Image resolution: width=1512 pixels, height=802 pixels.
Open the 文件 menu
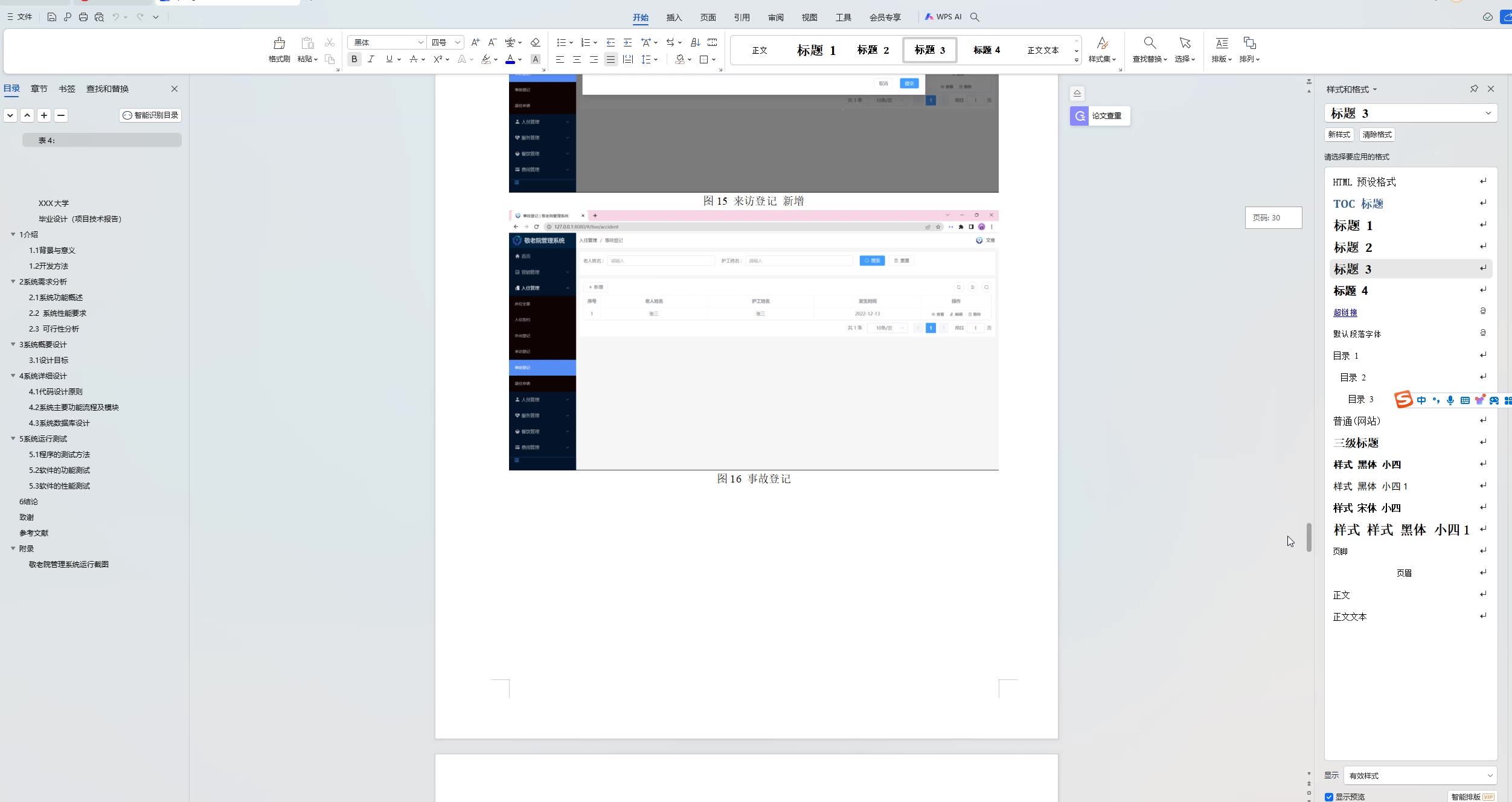pos(20,17)
